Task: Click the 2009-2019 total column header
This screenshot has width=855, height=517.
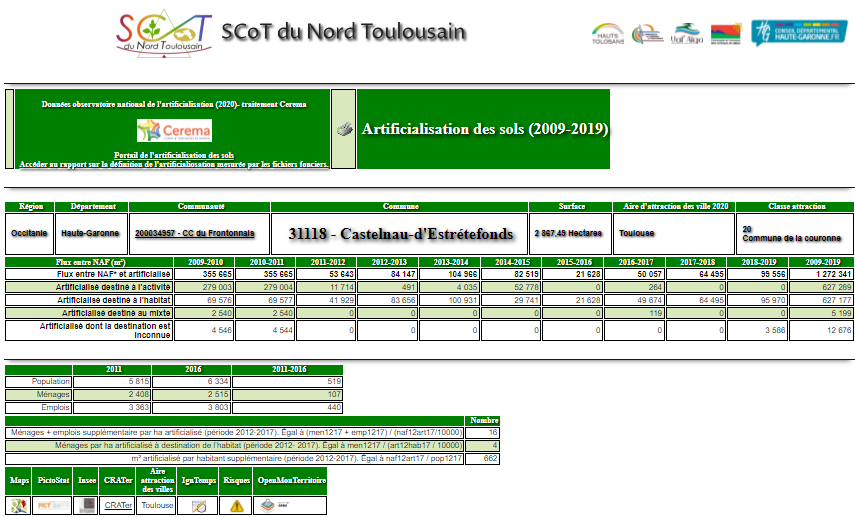Action: tap(822, 262)
